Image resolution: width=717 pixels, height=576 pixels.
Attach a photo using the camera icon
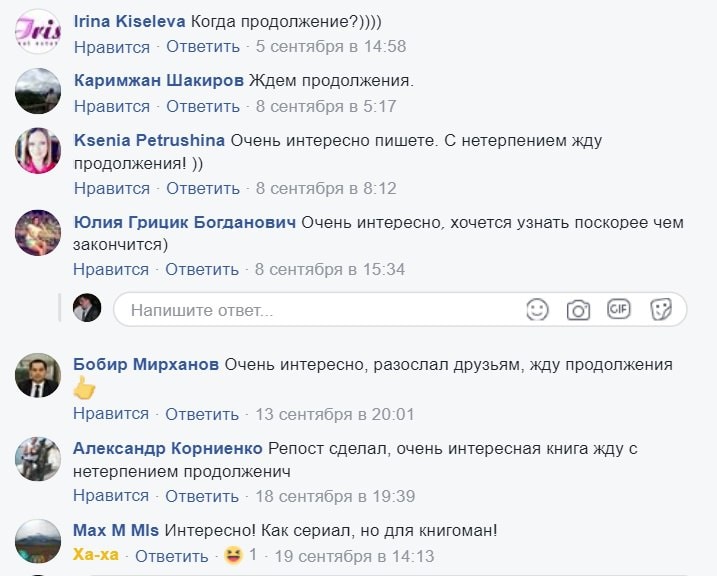(578, 310)
